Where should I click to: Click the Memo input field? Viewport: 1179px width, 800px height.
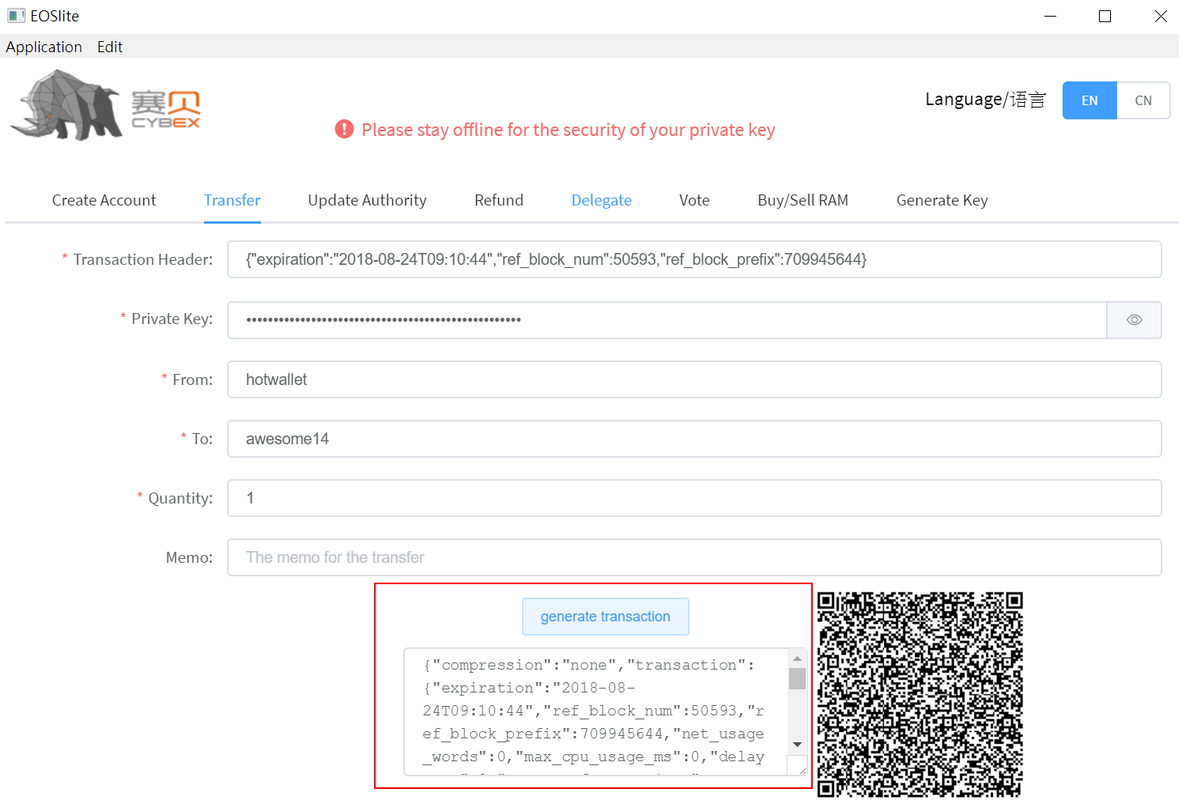pos(694,557)
